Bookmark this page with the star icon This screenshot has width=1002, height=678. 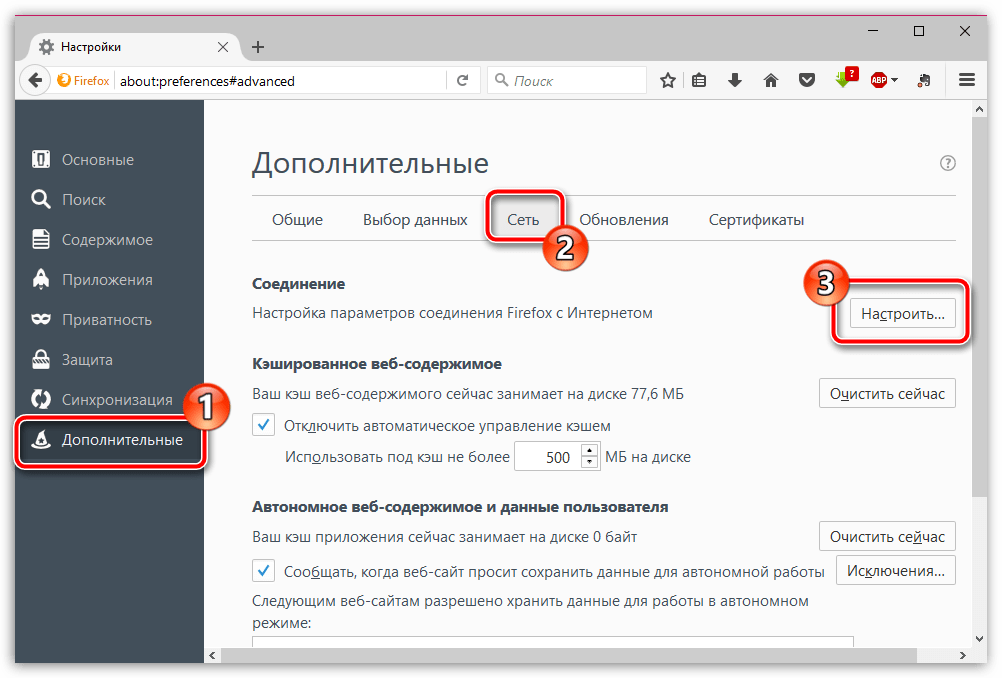click(x=668, y=81)
